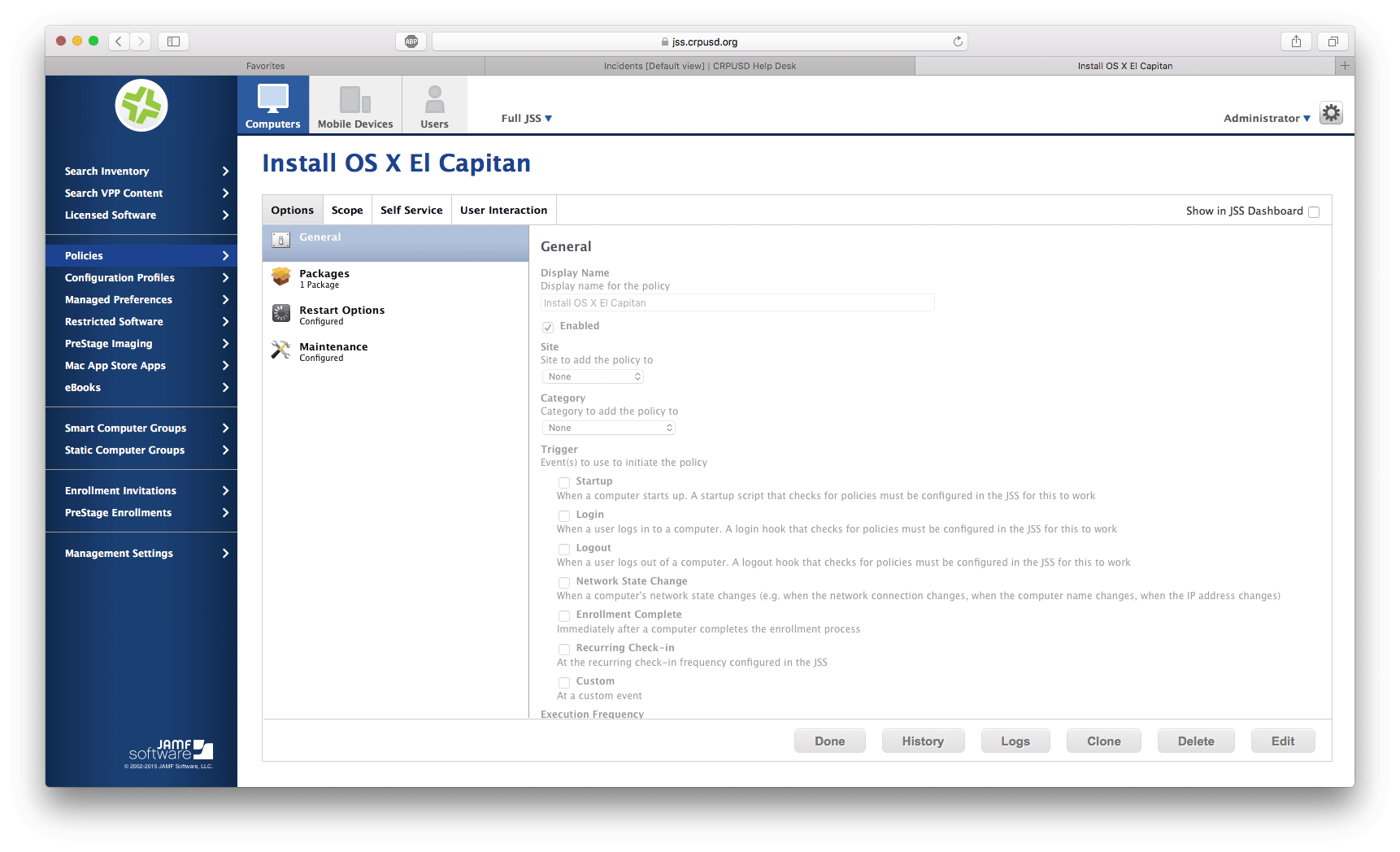The width and height of the screenshot is (1400, 852).
Task: Toggle the Enabled checkbox
Action: point(548,327)
